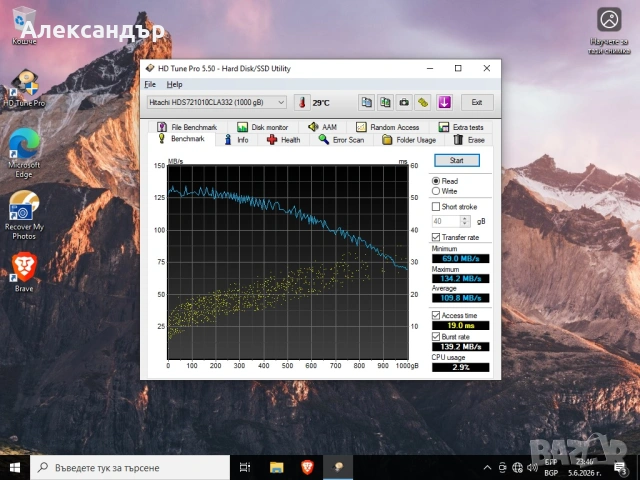640x480 pixels.
Task: Switch to the Health tab
Action: 283,140
